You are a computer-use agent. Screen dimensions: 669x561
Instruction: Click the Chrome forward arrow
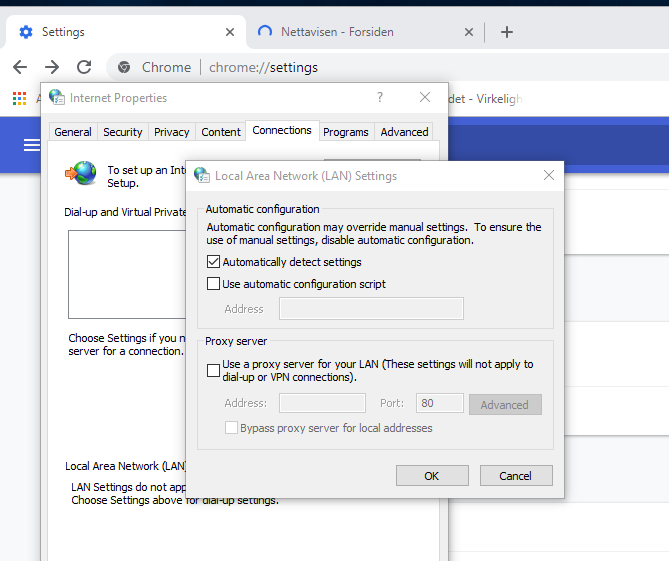click(x=52, y=67)
